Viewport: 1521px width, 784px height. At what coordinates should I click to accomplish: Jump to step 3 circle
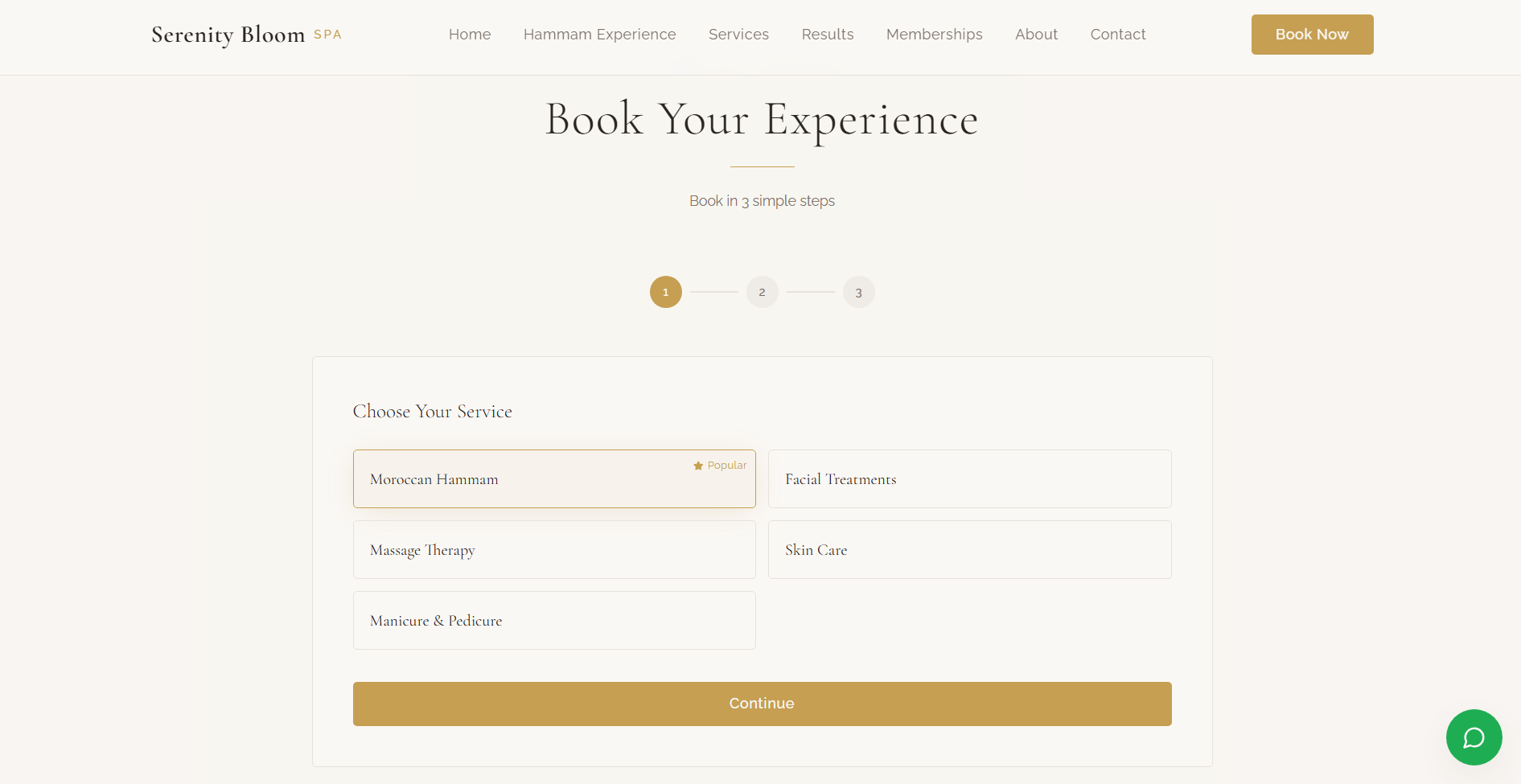point(858,292)
